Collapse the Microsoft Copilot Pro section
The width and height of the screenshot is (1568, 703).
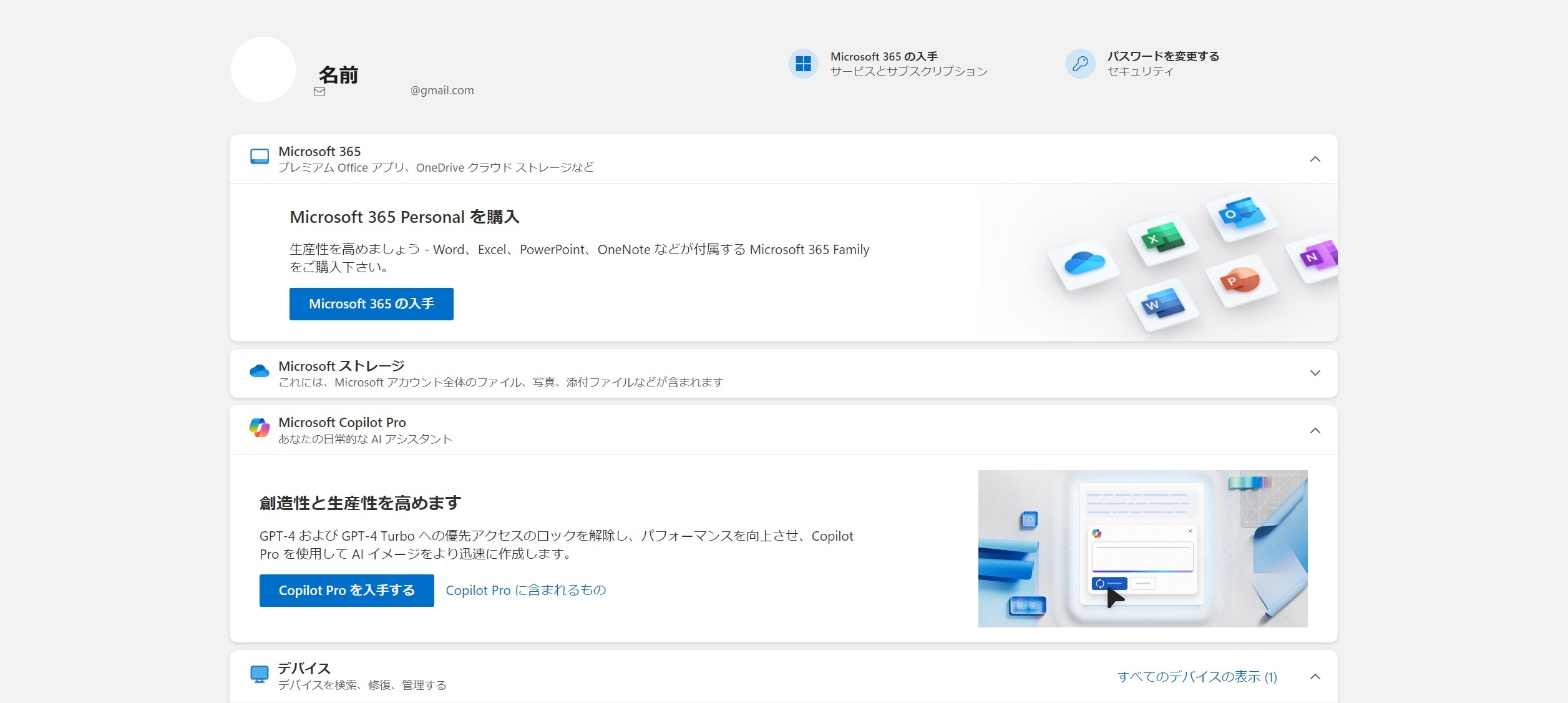tap(1315, 431)
